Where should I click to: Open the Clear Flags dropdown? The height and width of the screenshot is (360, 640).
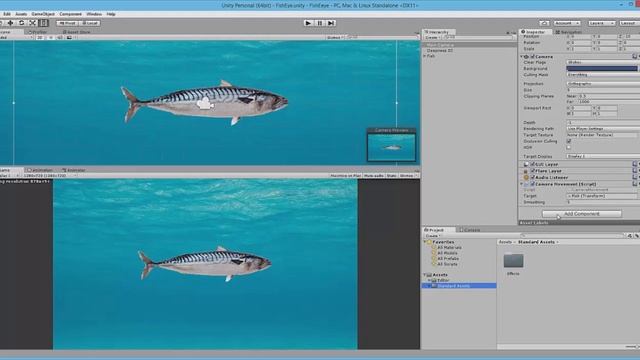603,62
